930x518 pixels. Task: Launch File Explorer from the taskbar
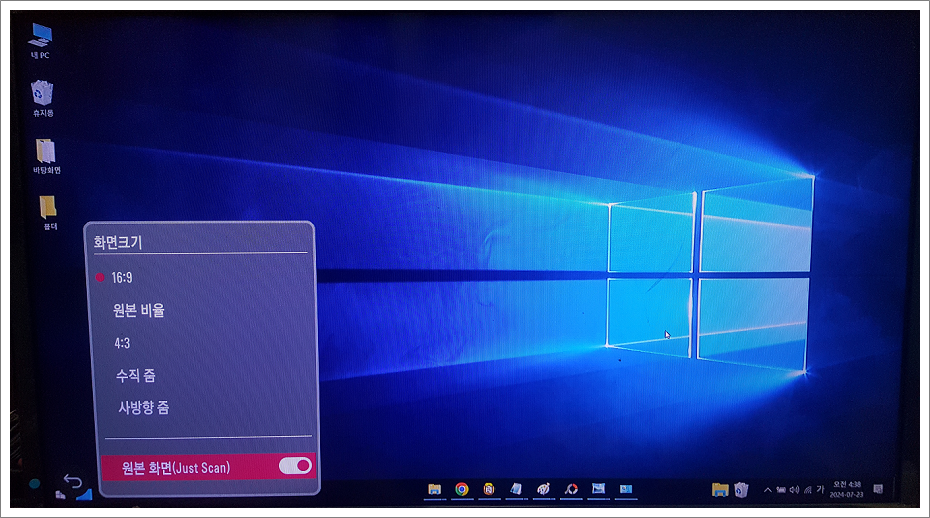tap(435, 489)
